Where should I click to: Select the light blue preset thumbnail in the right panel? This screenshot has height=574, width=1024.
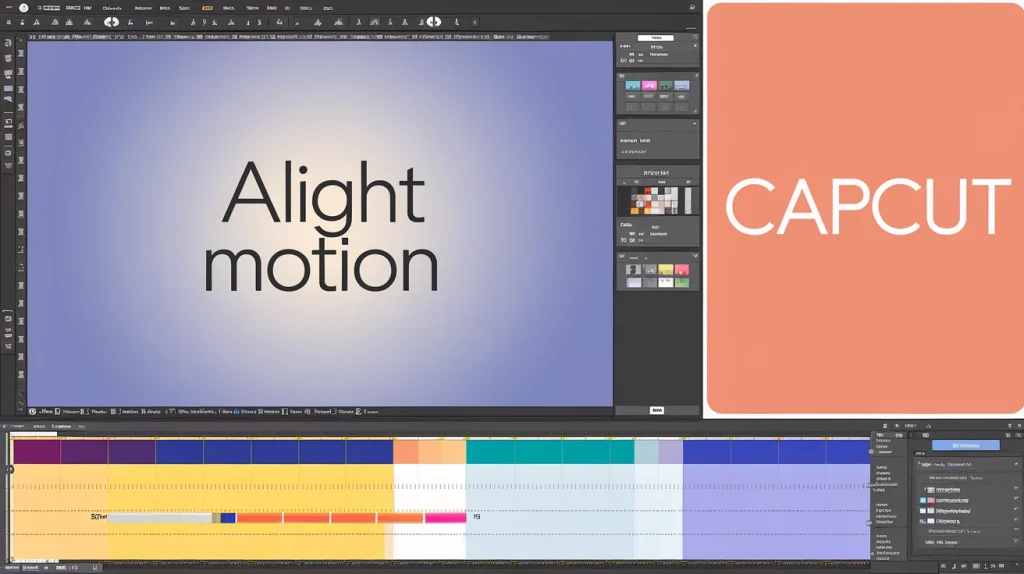pyautogui.click(x=681, y=86)
